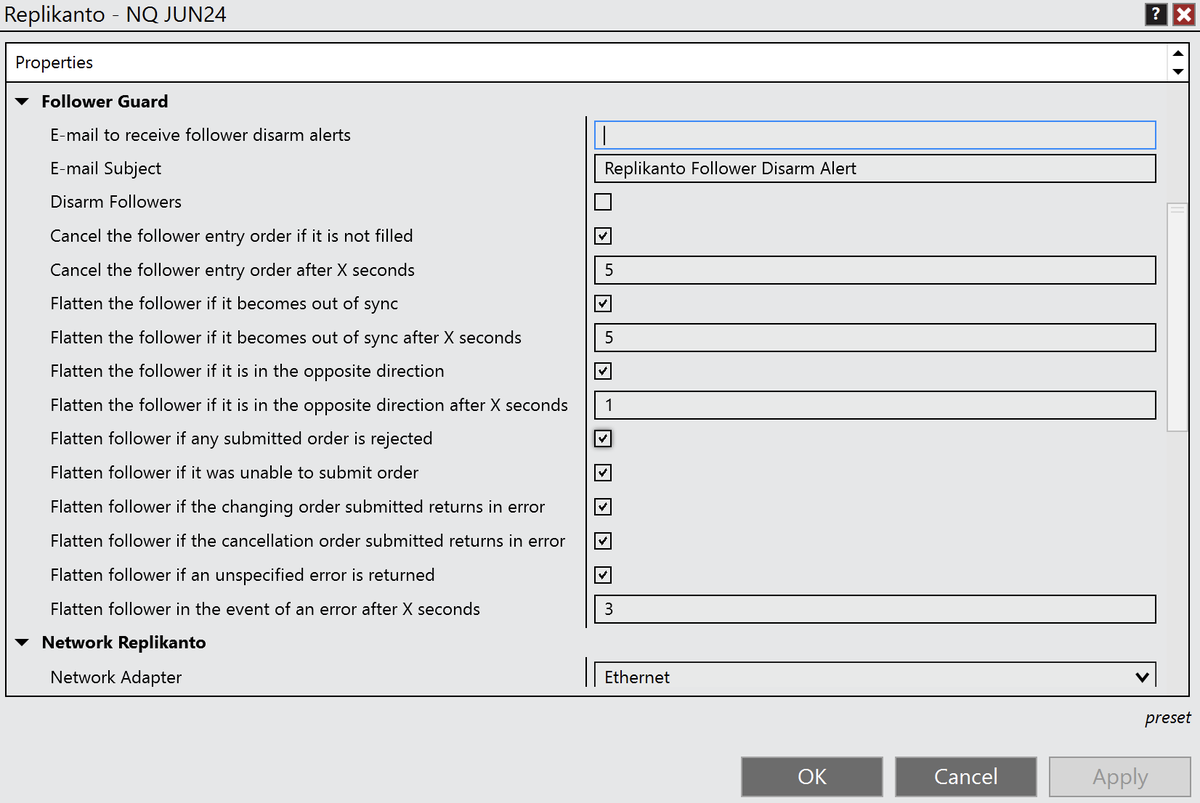Uncheck cancel follower entry order if not filled
The width and height of the screenshot is (1200, 803).
tap(603, 236)
